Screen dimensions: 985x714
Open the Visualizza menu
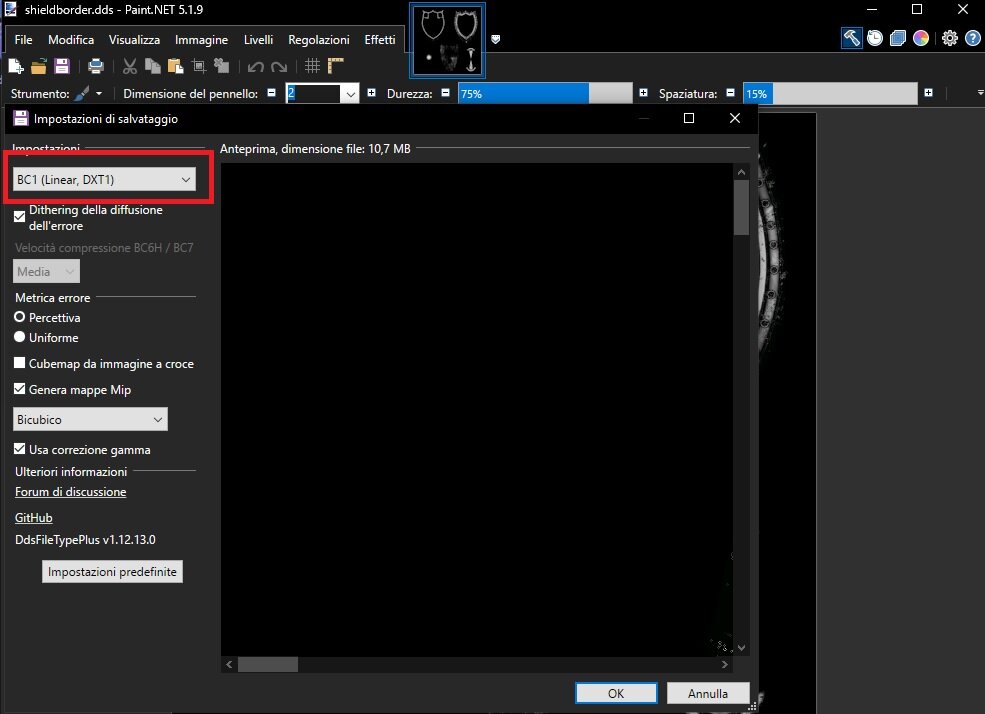134,40
